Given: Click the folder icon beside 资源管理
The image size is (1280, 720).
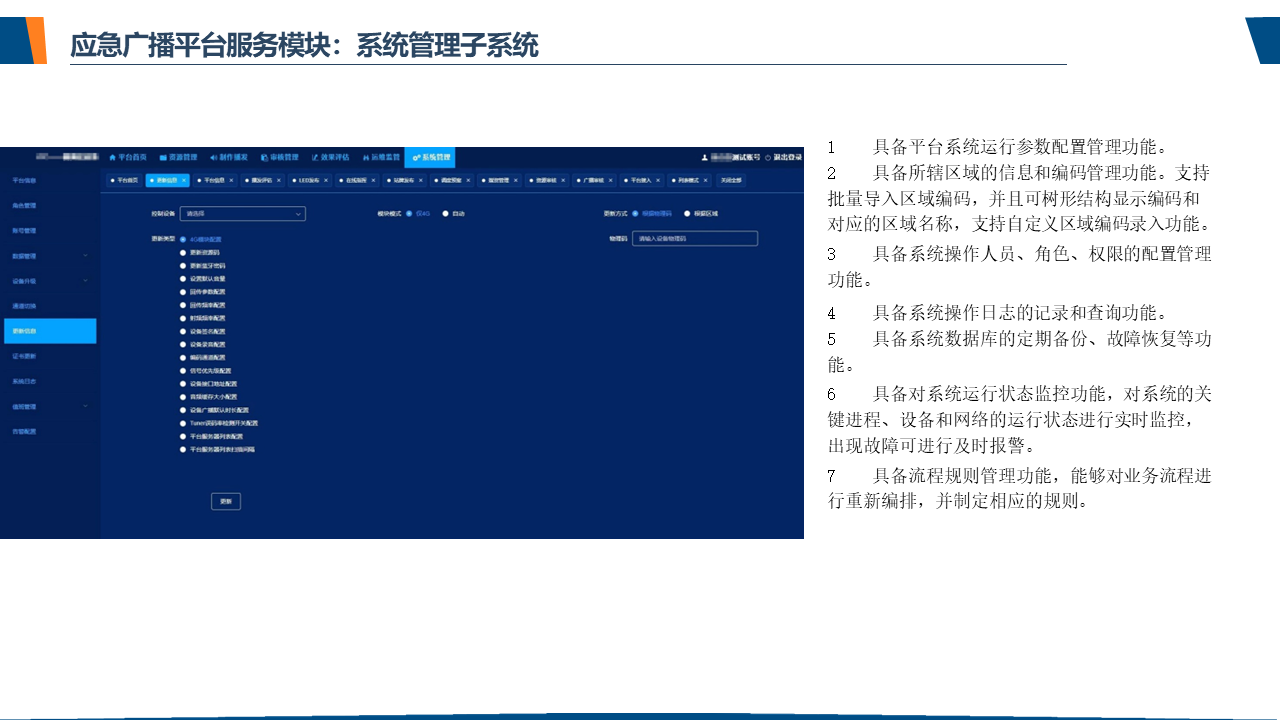Looking at the screenshot, I should coord(163,157).
